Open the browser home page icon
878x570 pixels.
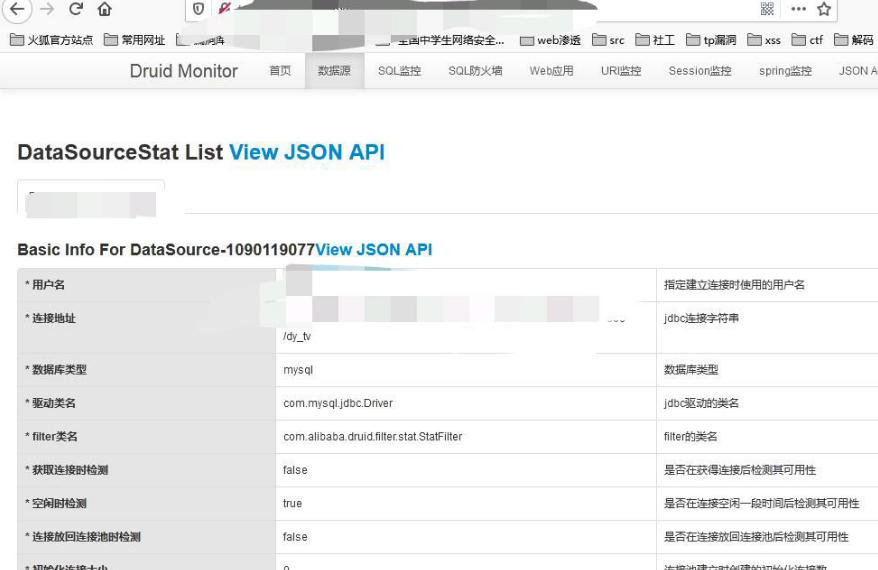coord(105,9)
